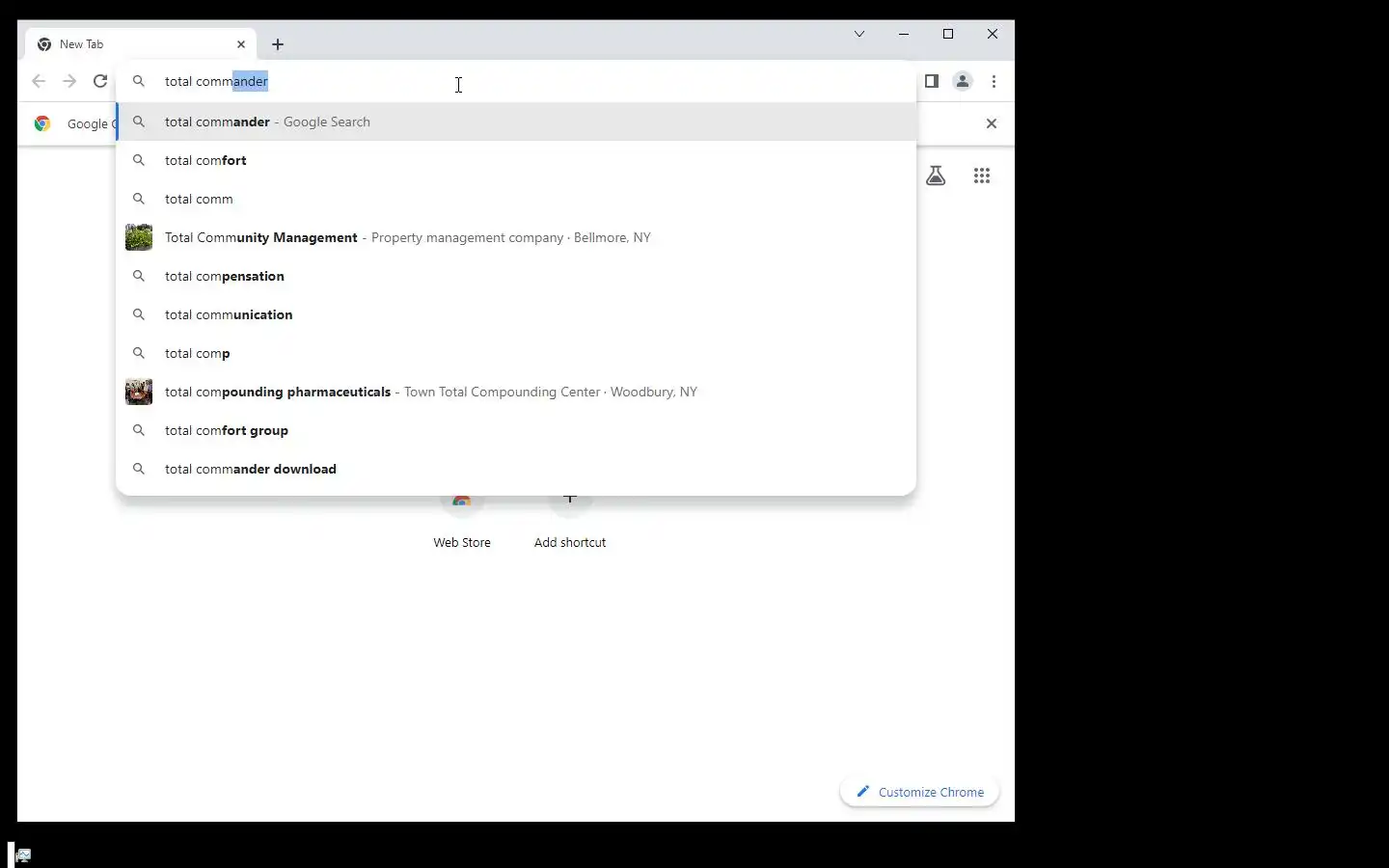1389x868 pixels.
Task: Open the side panel icon
Action: tap(932, 81)
